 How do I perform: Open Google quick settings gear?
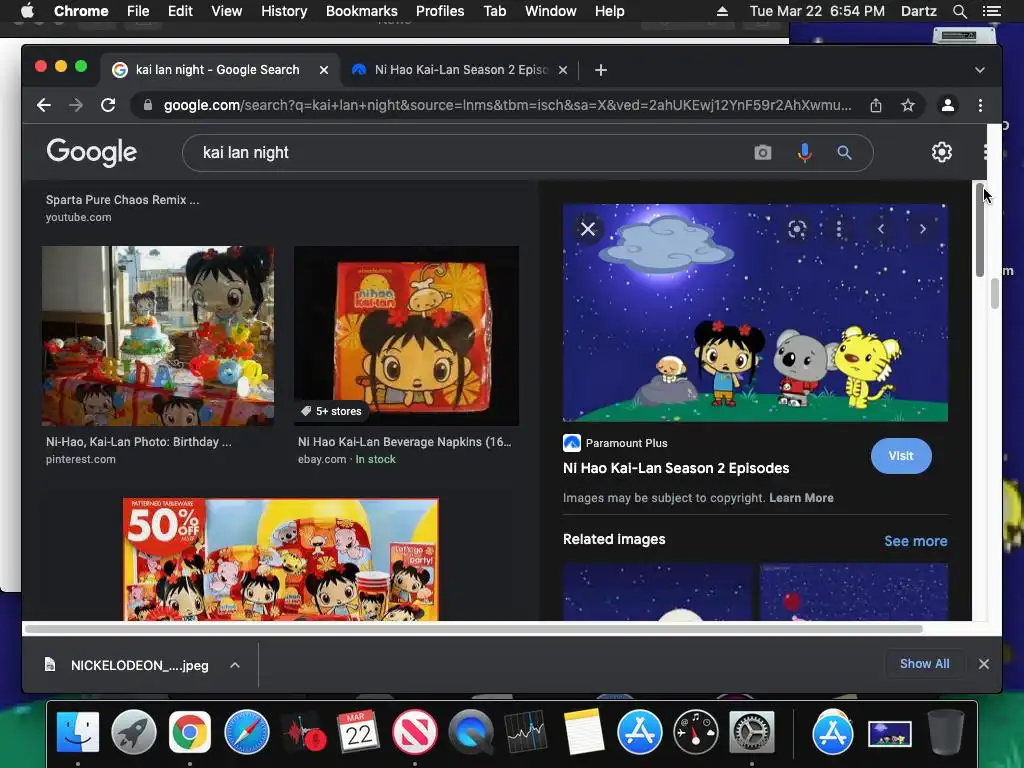click(942, 152)
